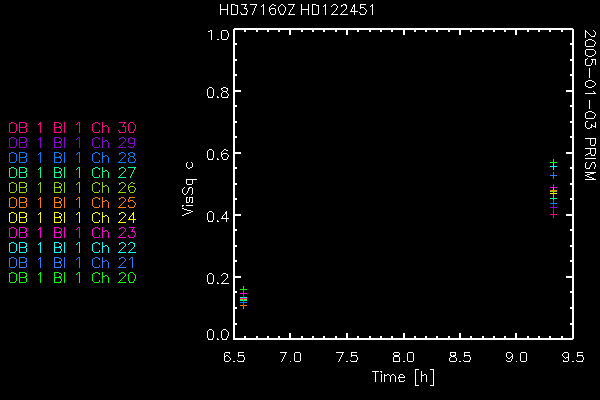The height and width of the screenshot is (400, 600).
Task: Click the vertical '2005-01-03 PRISM' label
Action: coord(589,105)
